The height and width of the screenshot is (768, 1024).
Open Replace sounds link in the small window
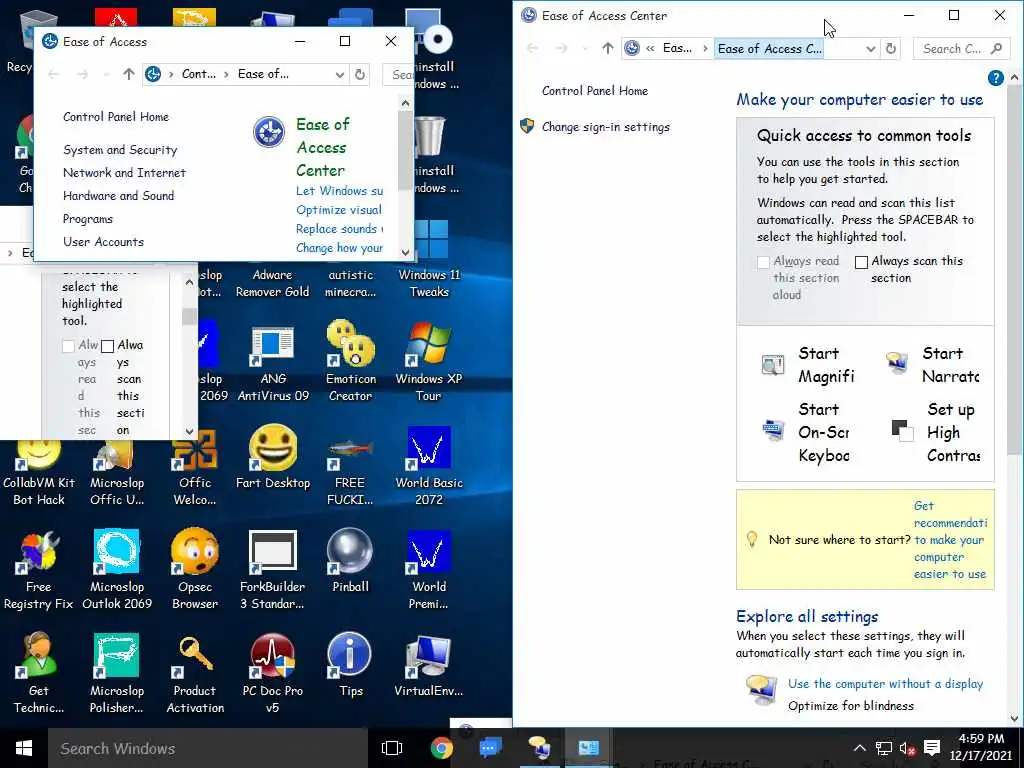[x=339, y=229]
